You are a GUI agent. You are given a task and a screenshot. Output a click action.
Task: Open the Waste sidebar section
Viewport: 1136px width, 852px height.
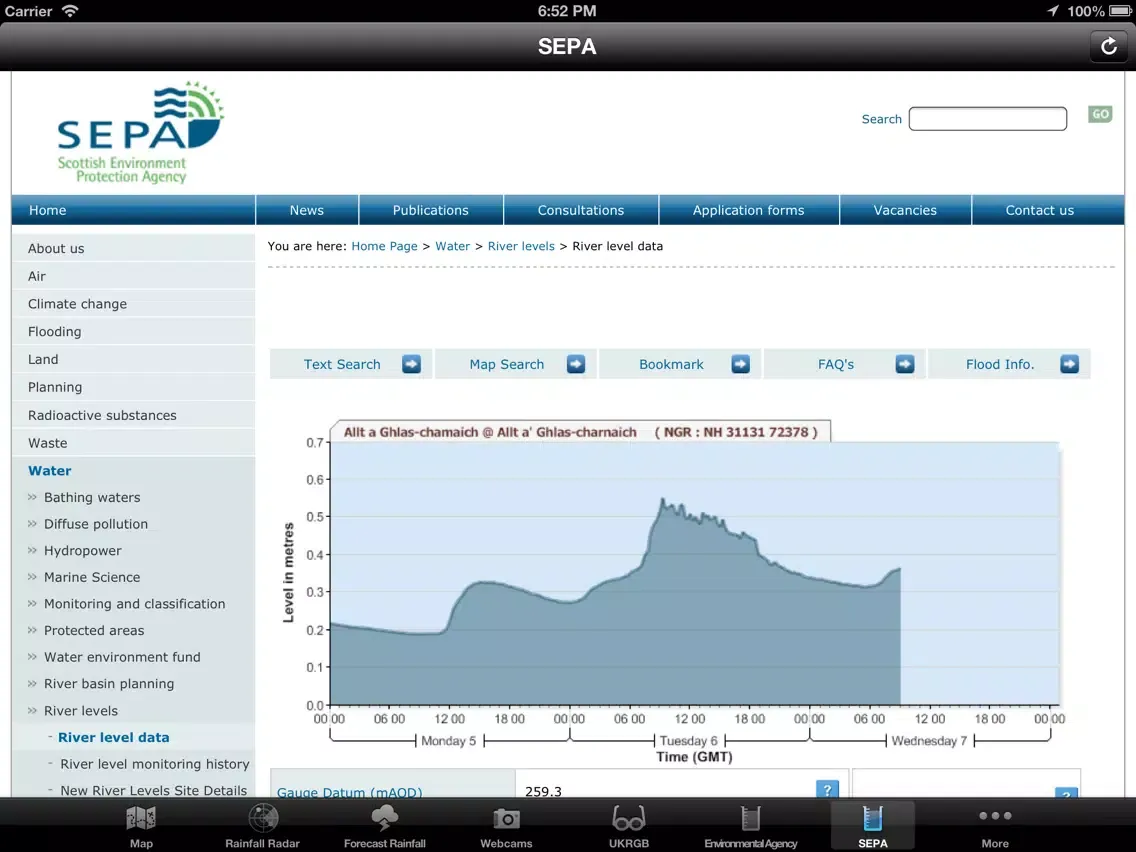point(133,443)
